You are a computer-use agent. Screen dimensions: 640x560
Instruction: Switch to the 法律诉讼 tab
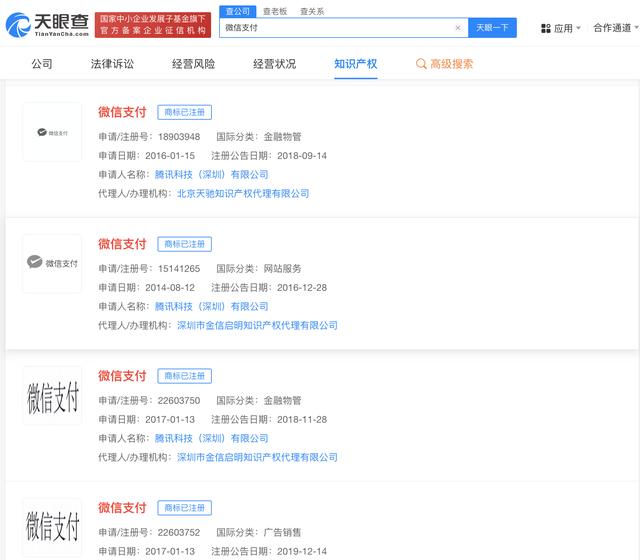coord(112,64)
